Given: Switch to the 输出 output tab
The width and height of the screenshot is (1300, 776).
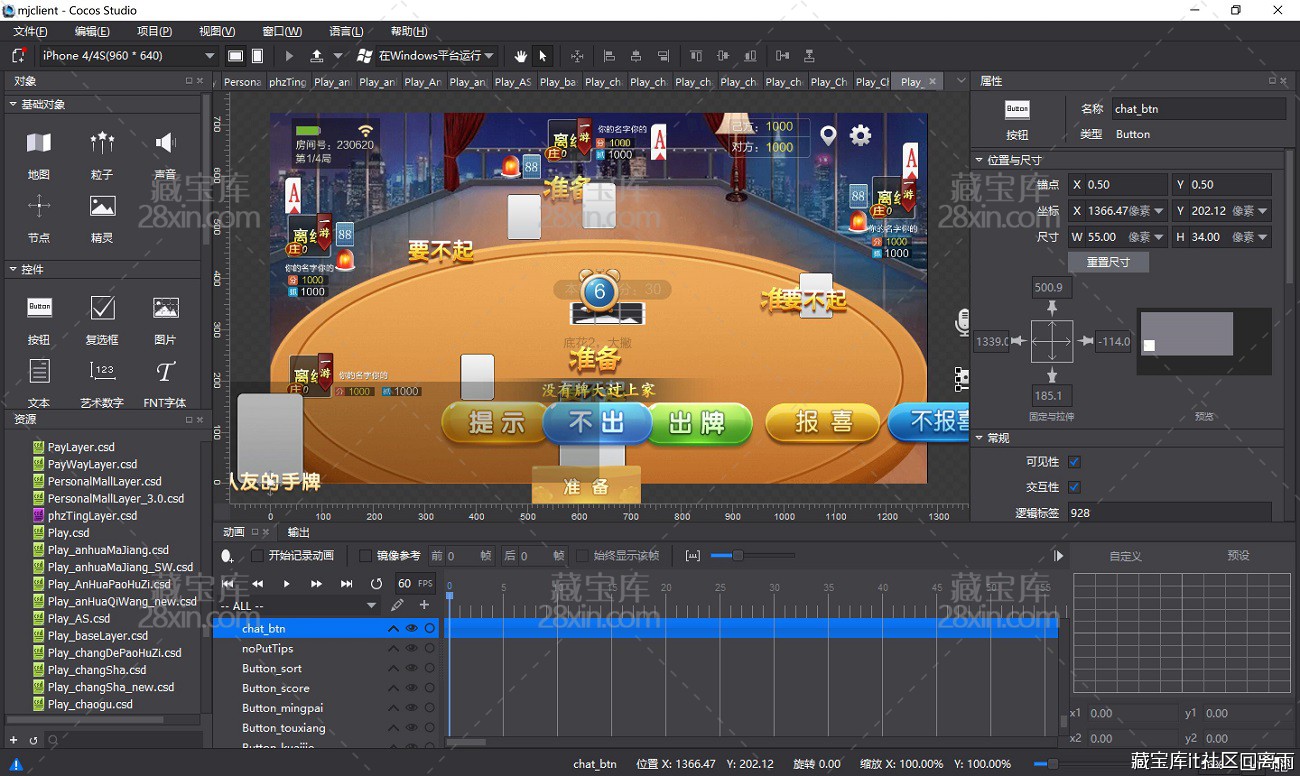Looking at the screenshot, I should [x=298, y=532].
